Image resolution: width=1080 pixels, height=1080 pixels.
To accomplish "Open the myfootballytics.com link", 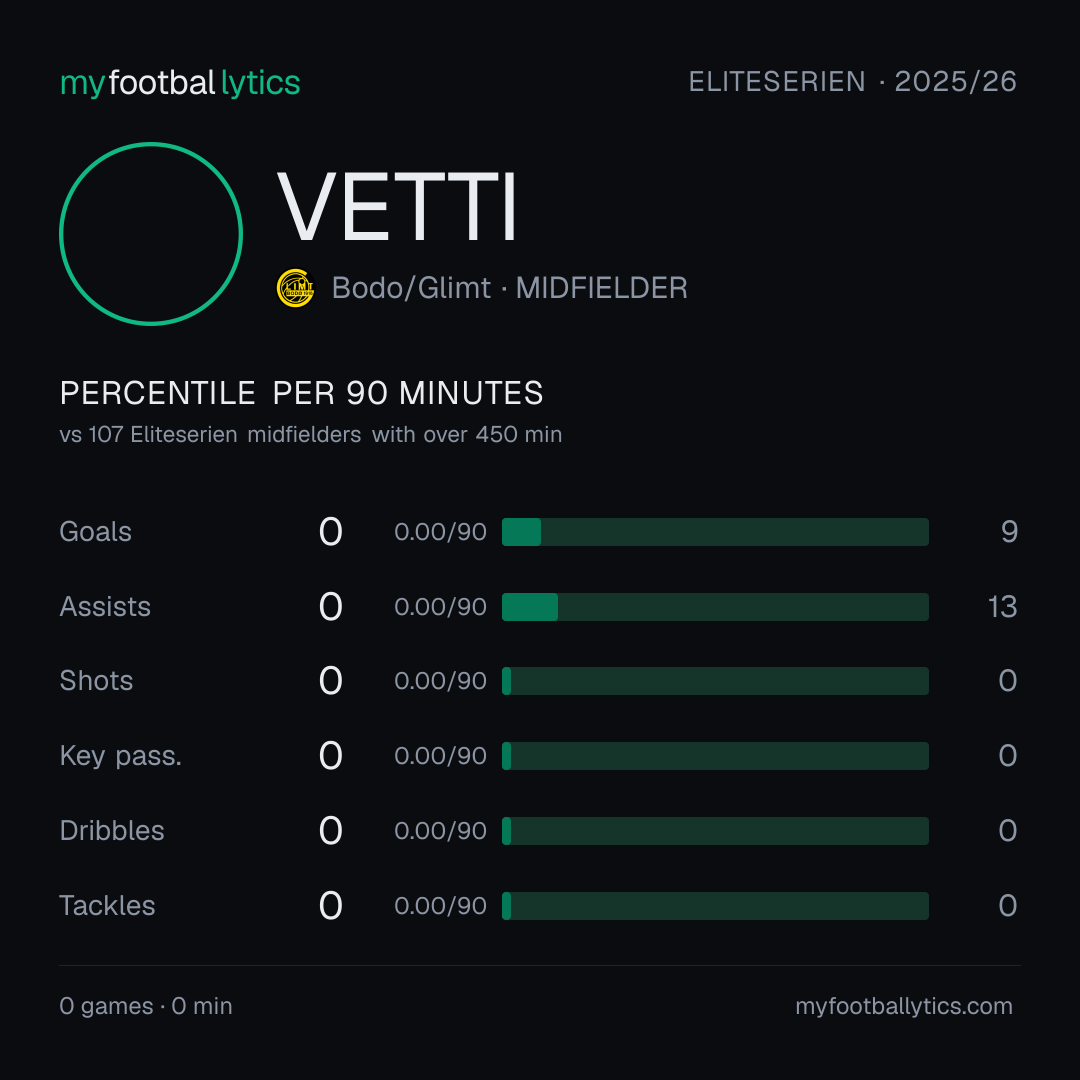I will pyautogui.click(x=904, y=1006).
